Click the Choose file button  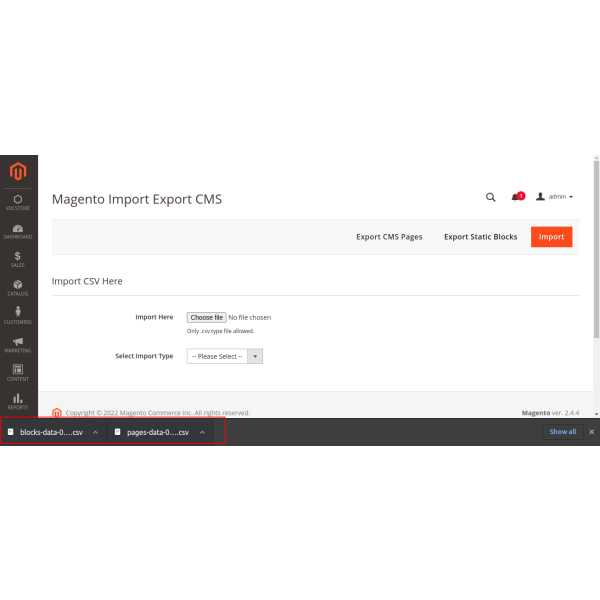point(206,317)
